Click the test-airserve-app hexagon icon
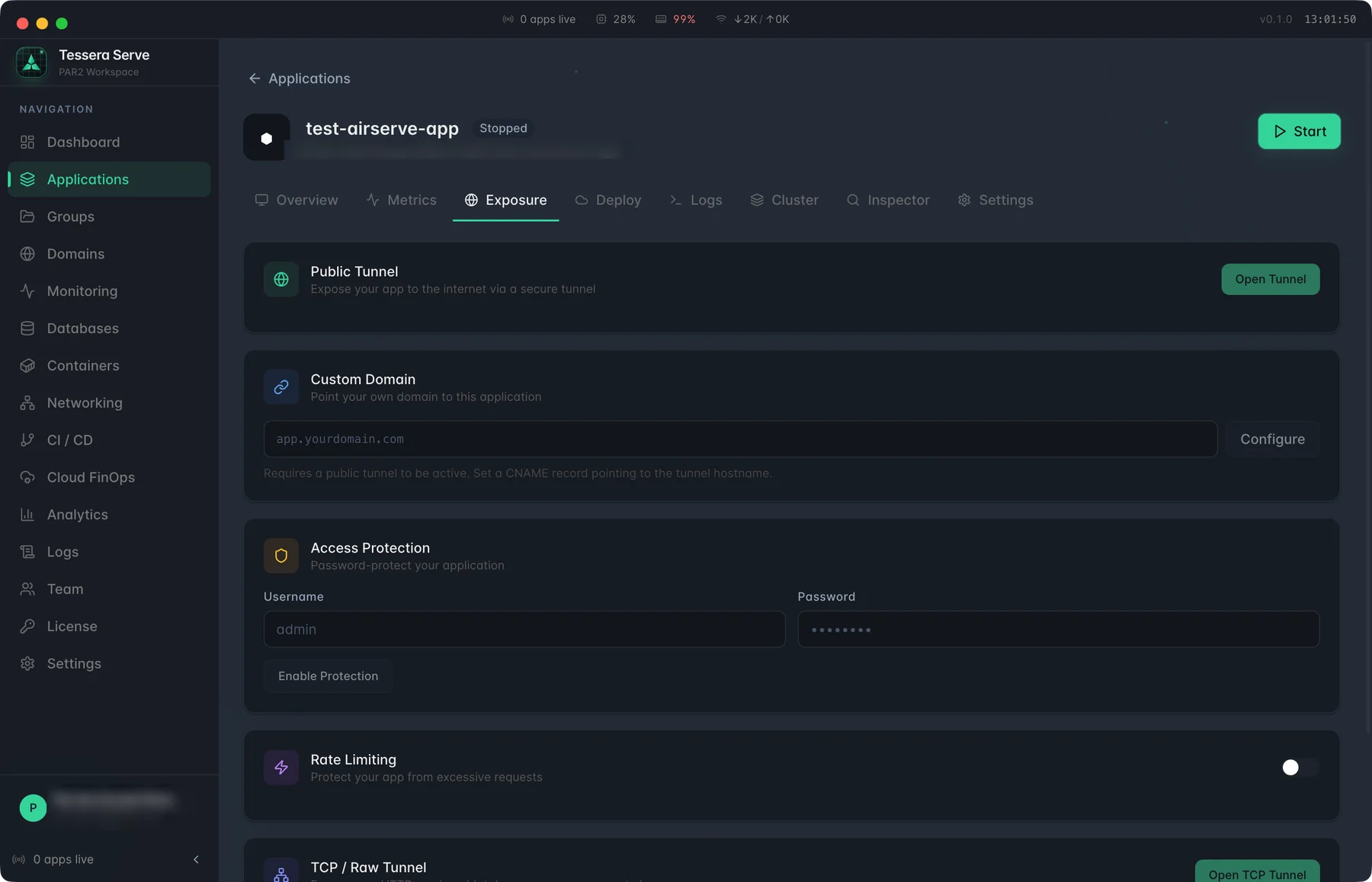1372x882 pixels. pos(267,138)
